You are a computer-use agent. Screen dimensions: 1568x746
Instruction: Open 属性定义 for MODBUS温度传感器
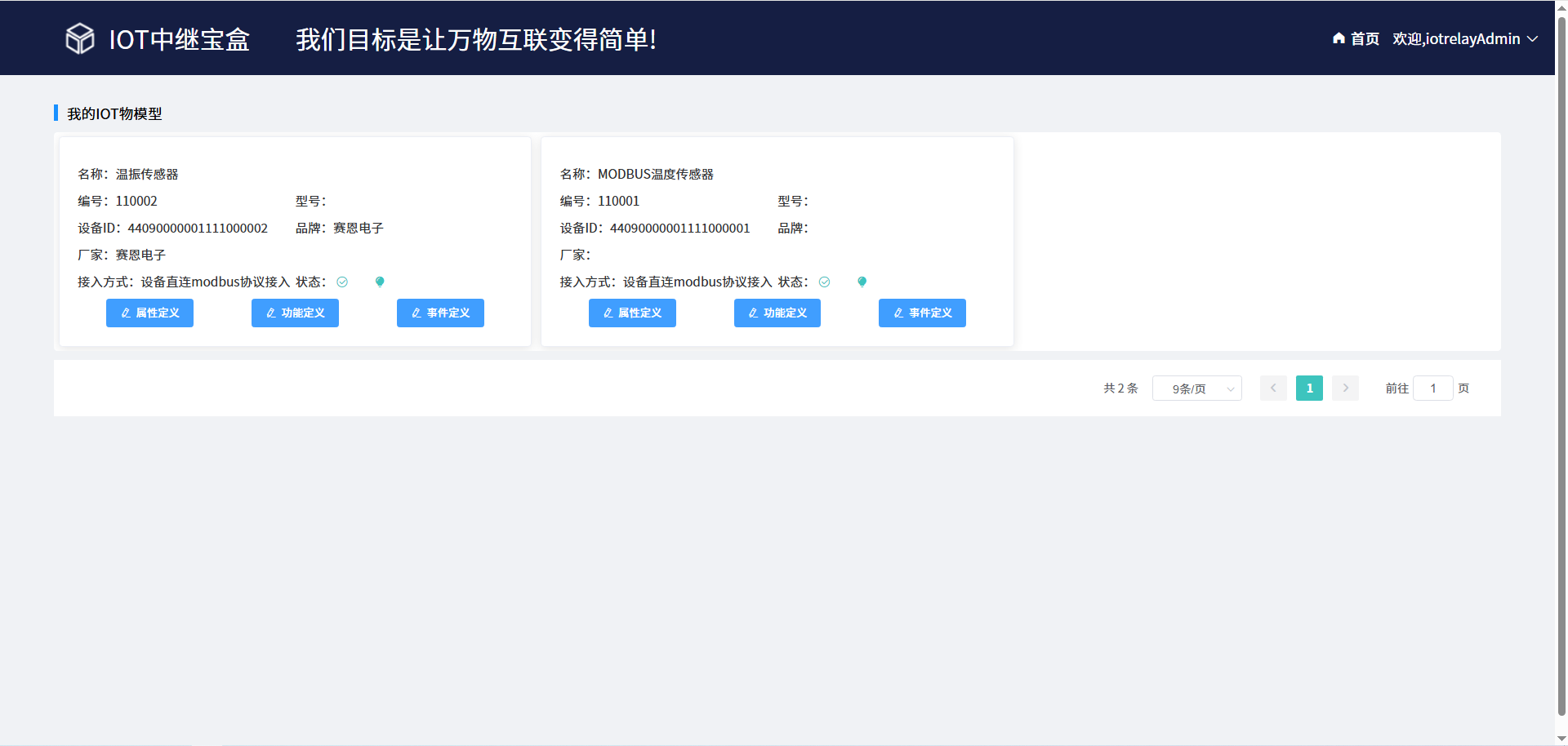(x=632, y=313)
